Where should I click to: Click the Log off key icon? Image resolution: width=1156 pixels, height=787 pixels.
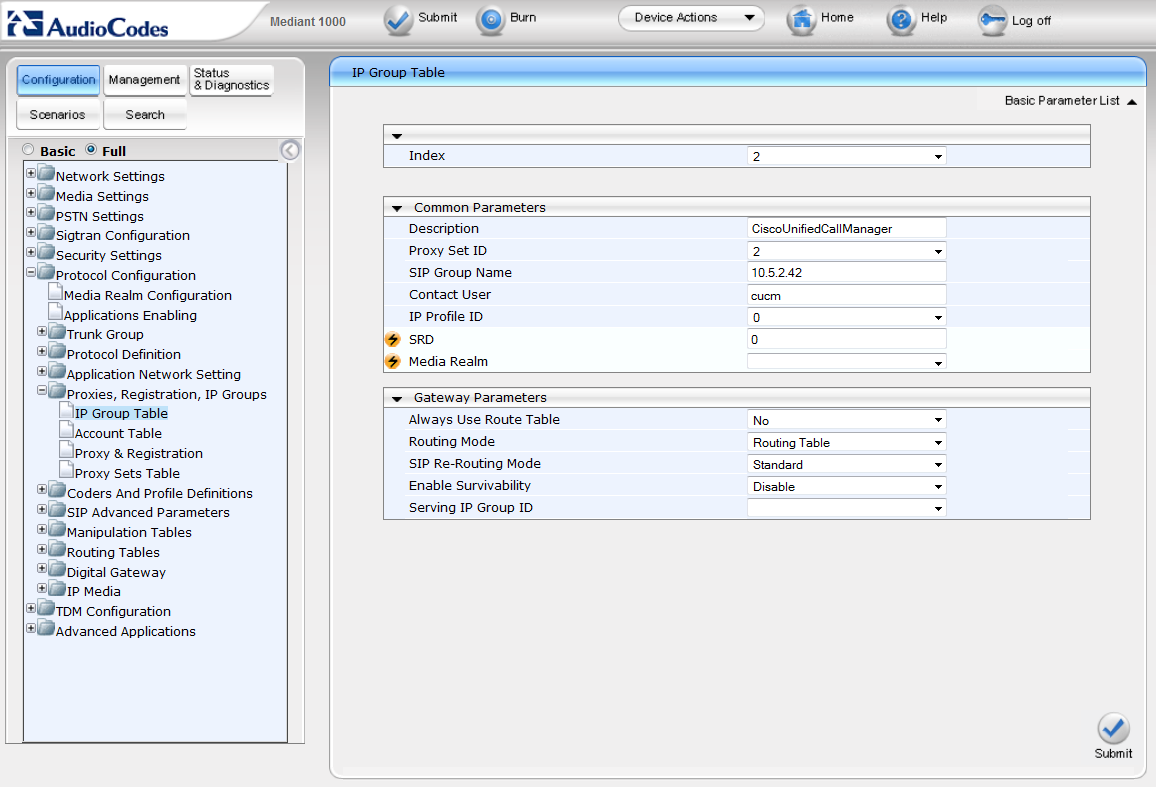pos(993,21)
